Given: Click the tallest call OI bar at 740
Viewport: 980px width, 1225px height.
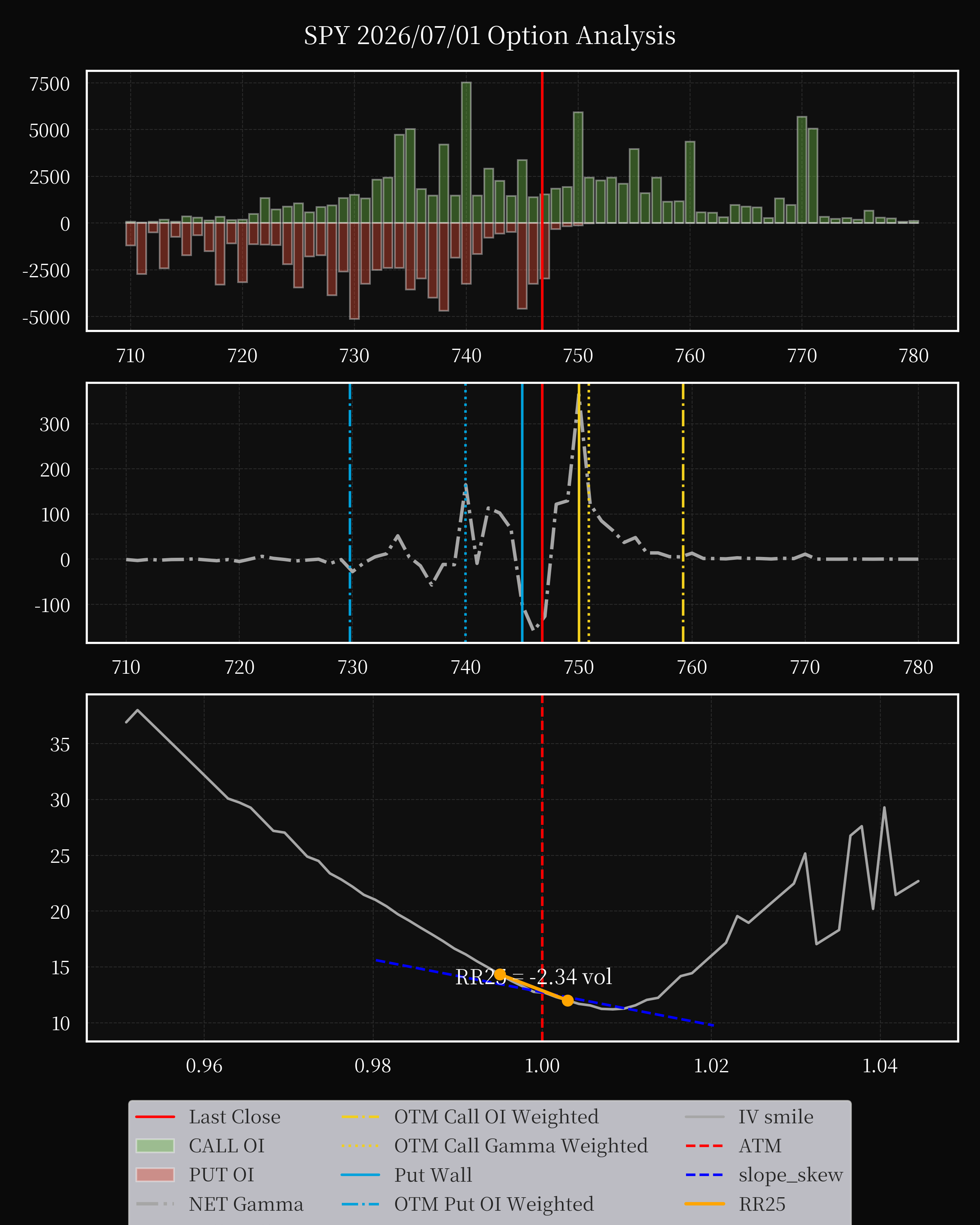Looking at the screenshot, I should (x=466, y=152).
